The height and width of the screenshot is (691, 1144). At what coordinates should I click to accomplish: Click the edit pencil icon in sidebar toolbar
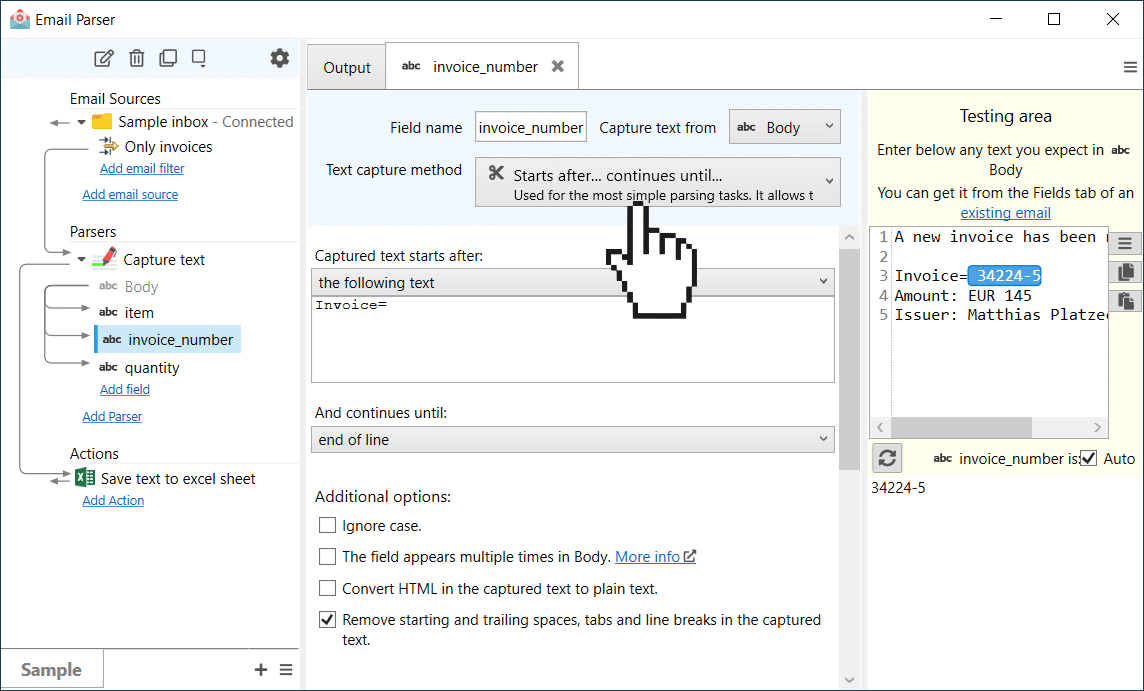[x=104, y=58]
